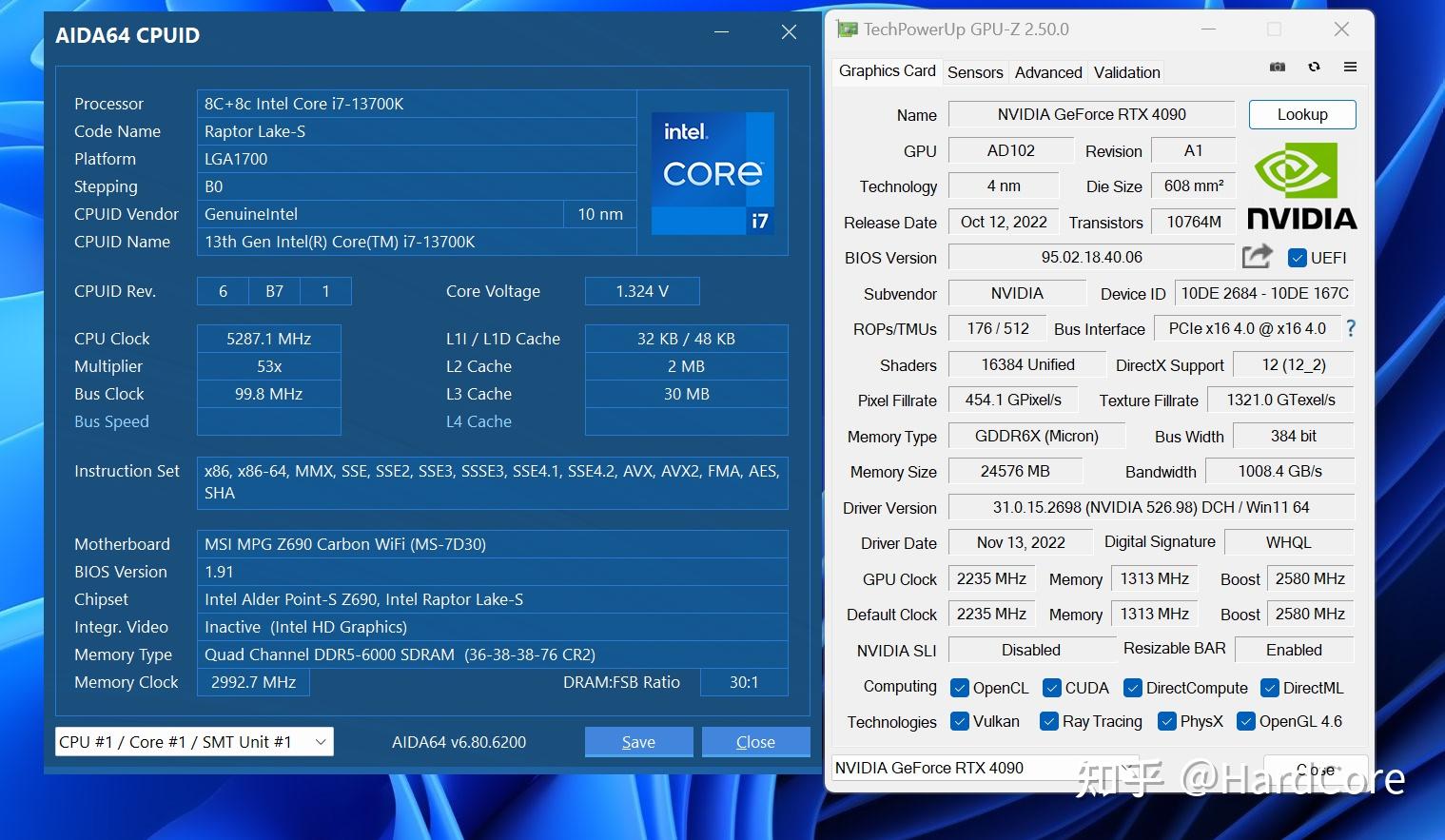Minimize the GPU-Z window
1445x840 pixels.
tap(1209, 29)
